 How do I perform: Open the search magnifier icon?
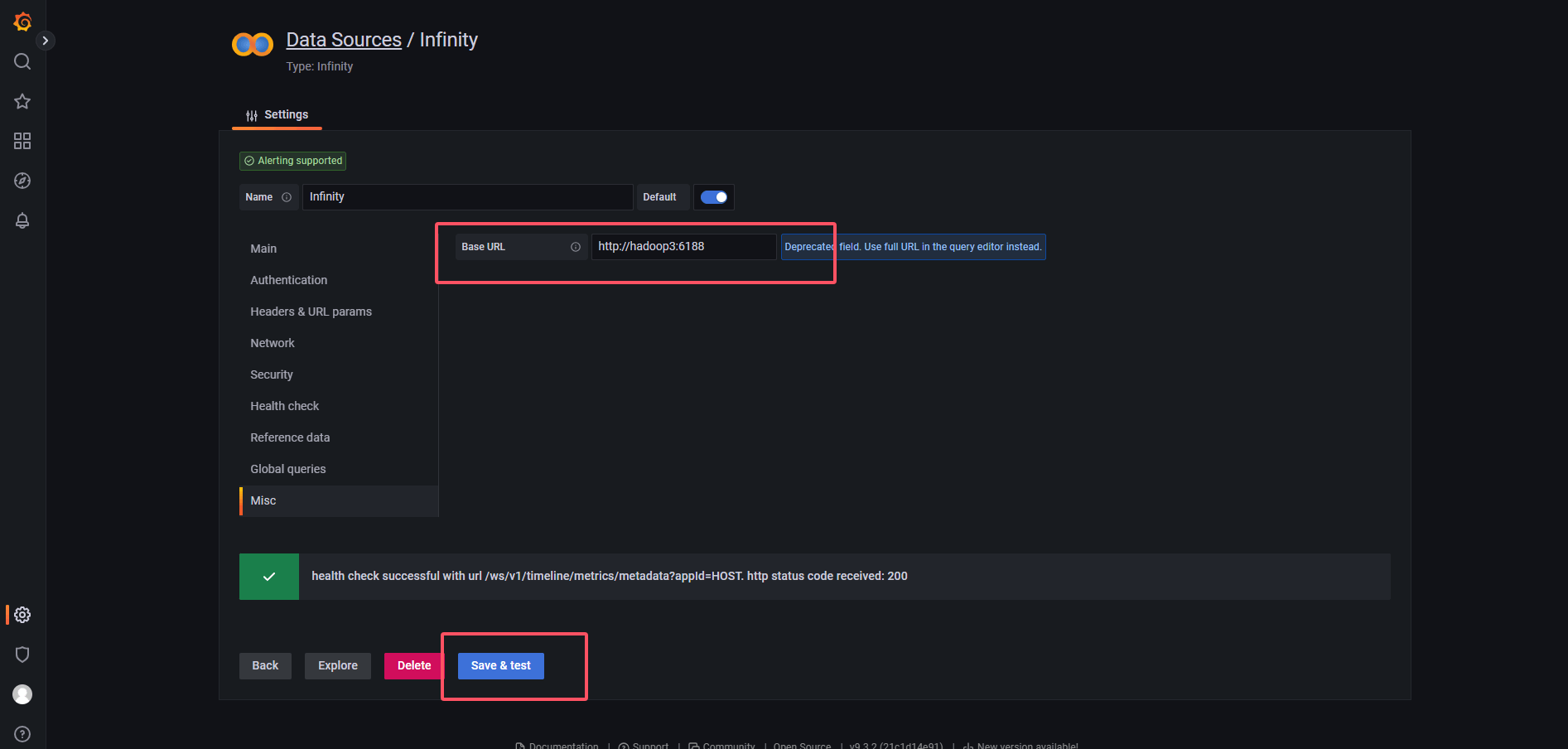22,61
